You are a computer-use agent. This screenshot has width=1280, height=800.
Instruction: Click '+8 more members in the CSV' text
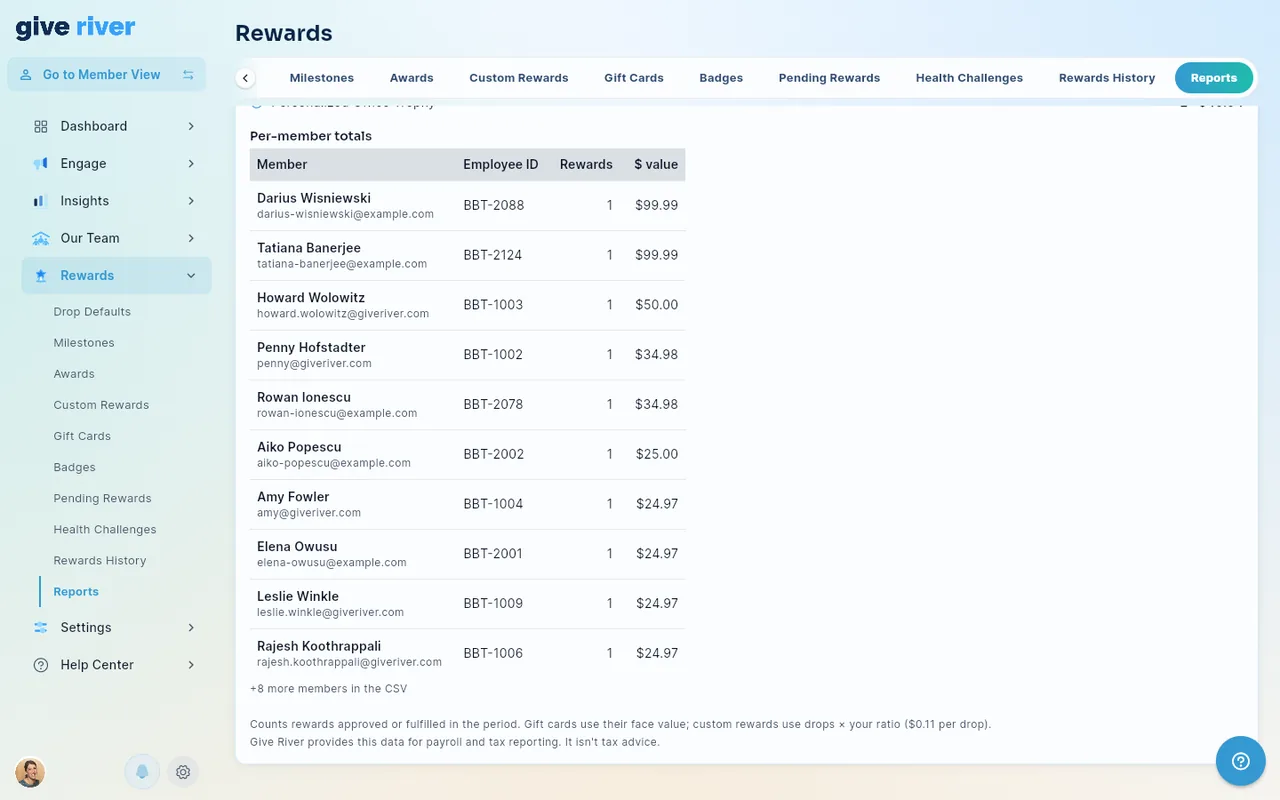click(x=329, y=689)
